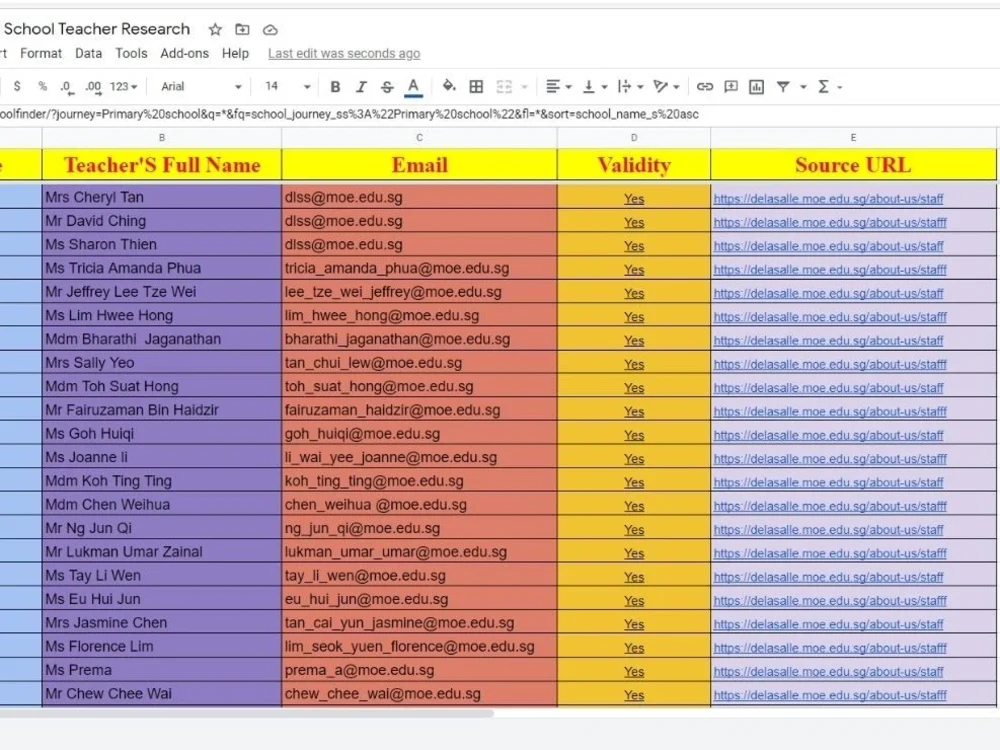
Task: Select the email fairuzaman_haidzir@moe.edu.sg
Action: click(x=419, y=409)
